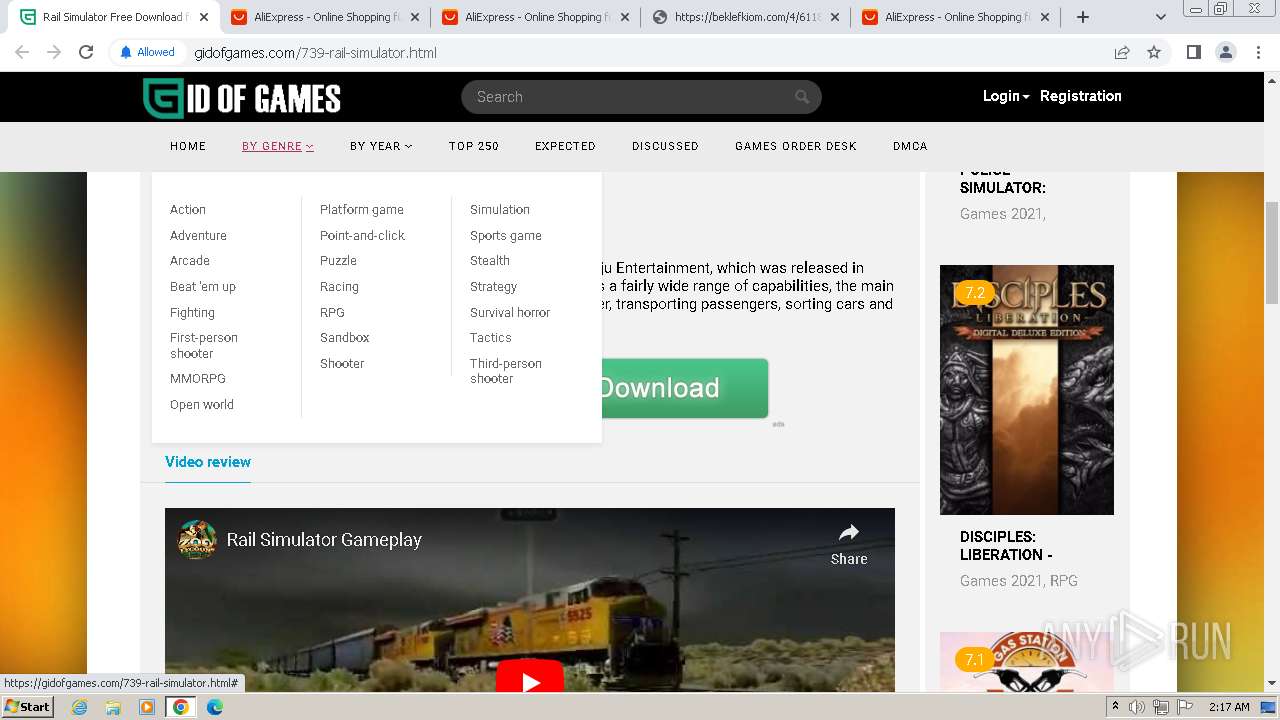Viewport: 1280px width, 720px height.
Task: Open File Explorer from the taskbar
Action: click(x=113, y=707)
